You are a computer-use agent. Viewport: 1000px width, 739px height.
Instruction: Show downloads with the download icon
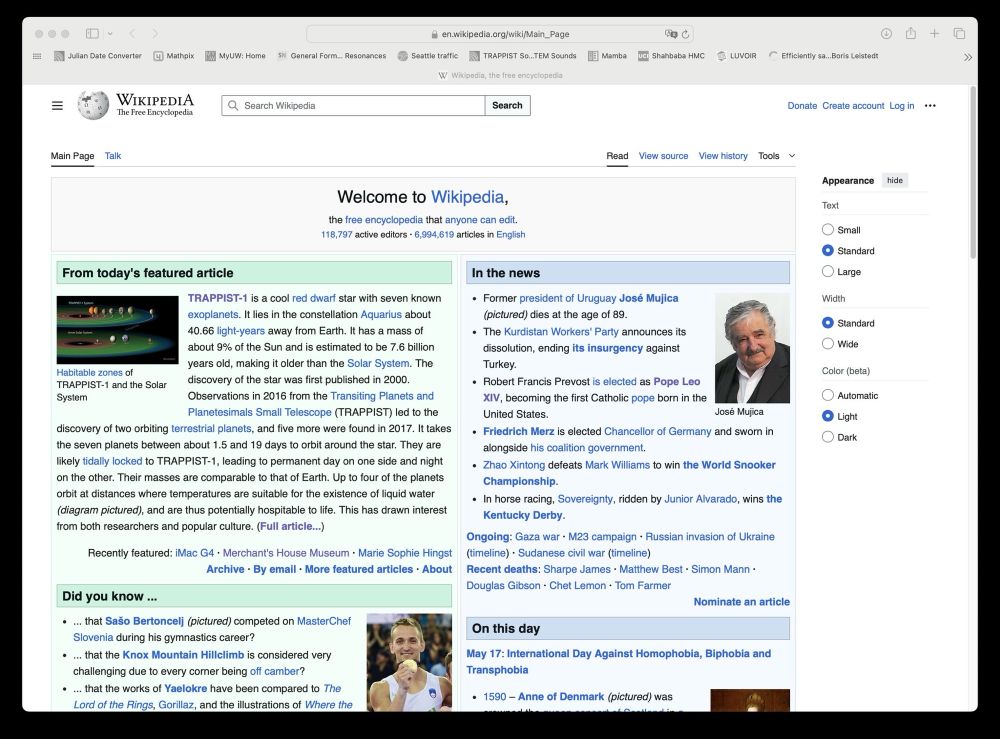point(886,34)
